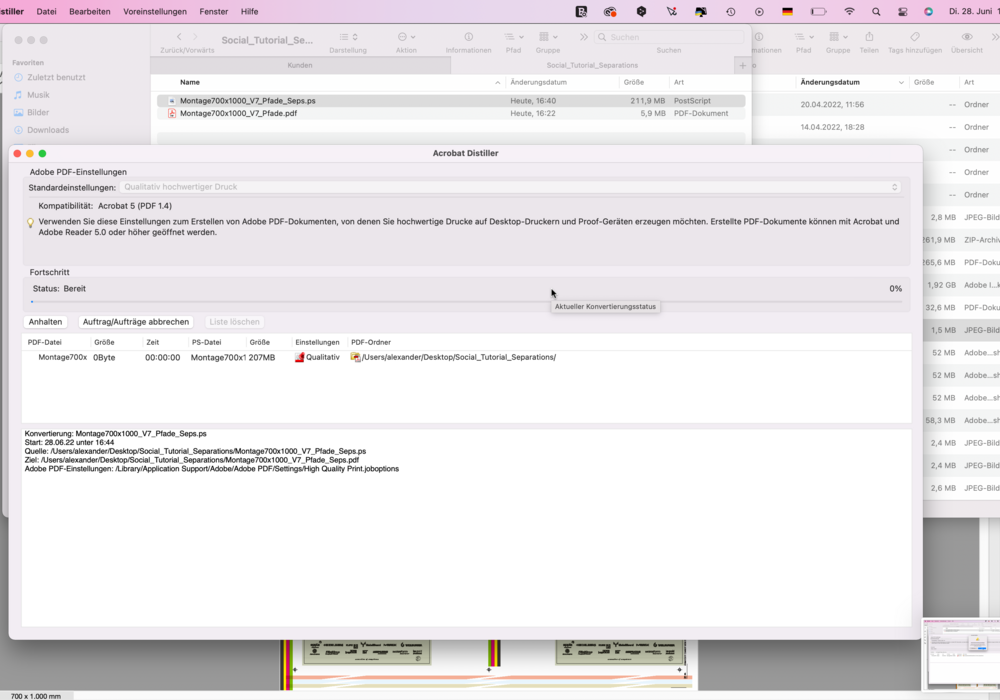Open Wi-Fi menu in menu bar
1000x700 pixels.
point(849,11)
